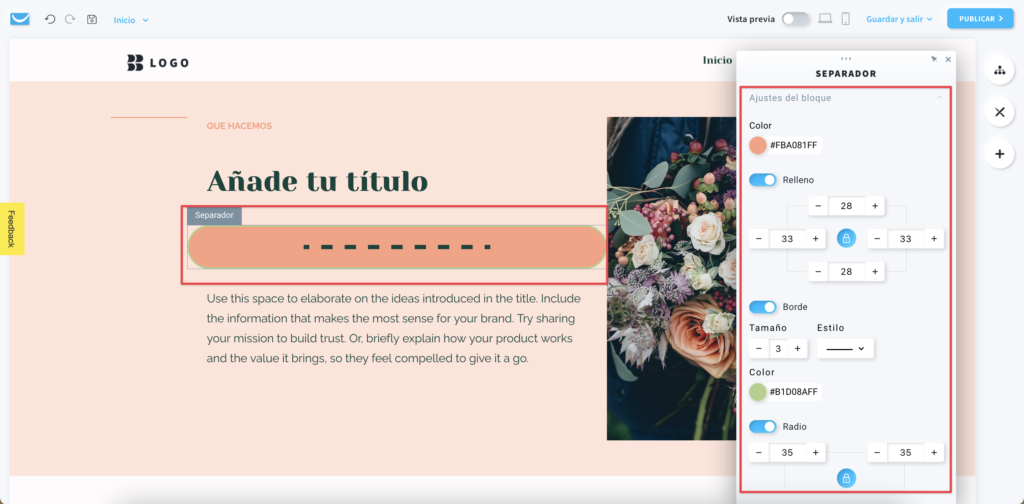Toggle the Vista previa switch
The image size is (1024, 504).
(x=795, y=19)
